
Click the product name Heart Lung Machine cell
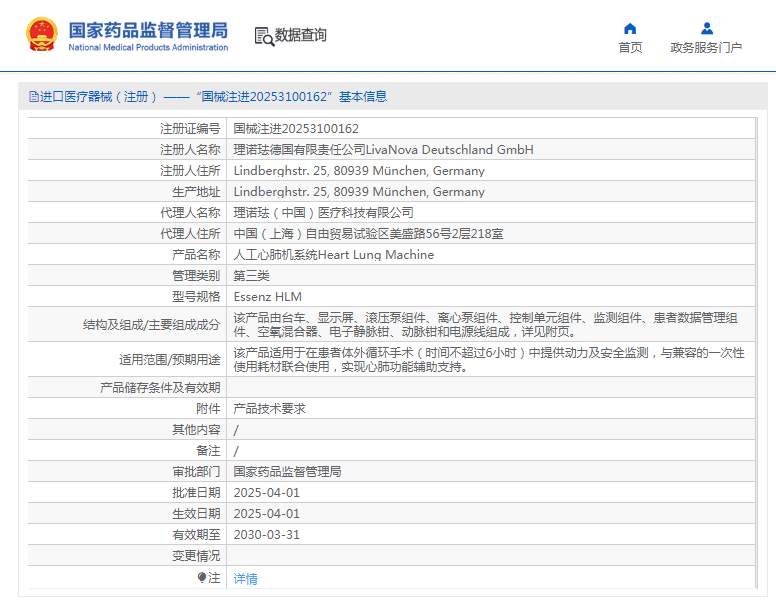tap(333, 254)
